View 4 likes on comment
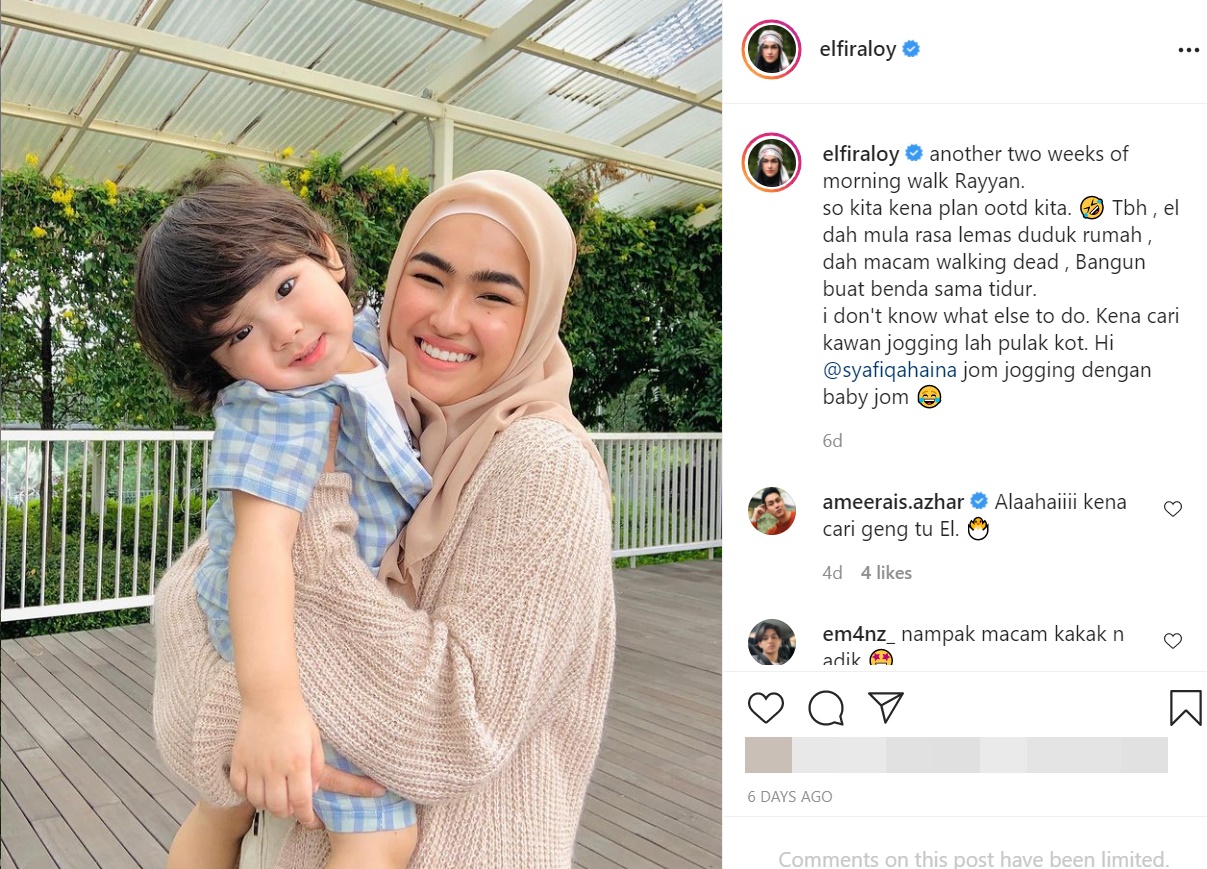Image resolution: width=1207 pixels, height=869 pixels. click(x=886, y=573)
